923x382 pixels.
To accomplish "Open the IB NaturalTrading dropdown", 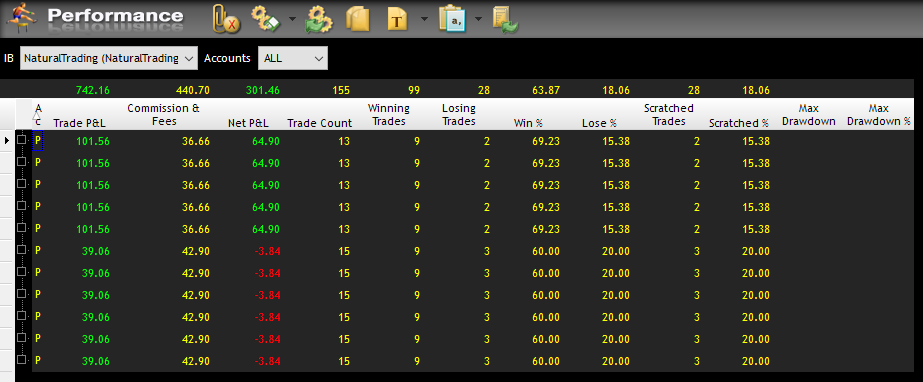I will tap(109, 58).
